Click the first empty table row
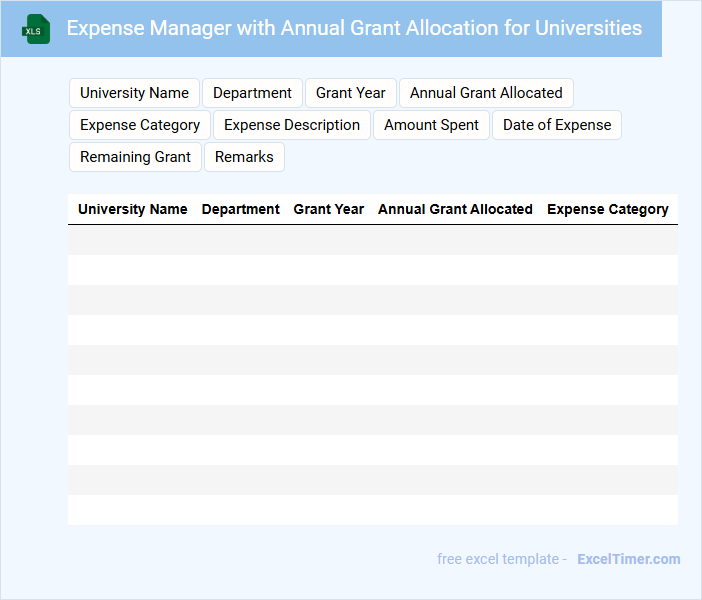702x600 pixels. coord(372,240)
